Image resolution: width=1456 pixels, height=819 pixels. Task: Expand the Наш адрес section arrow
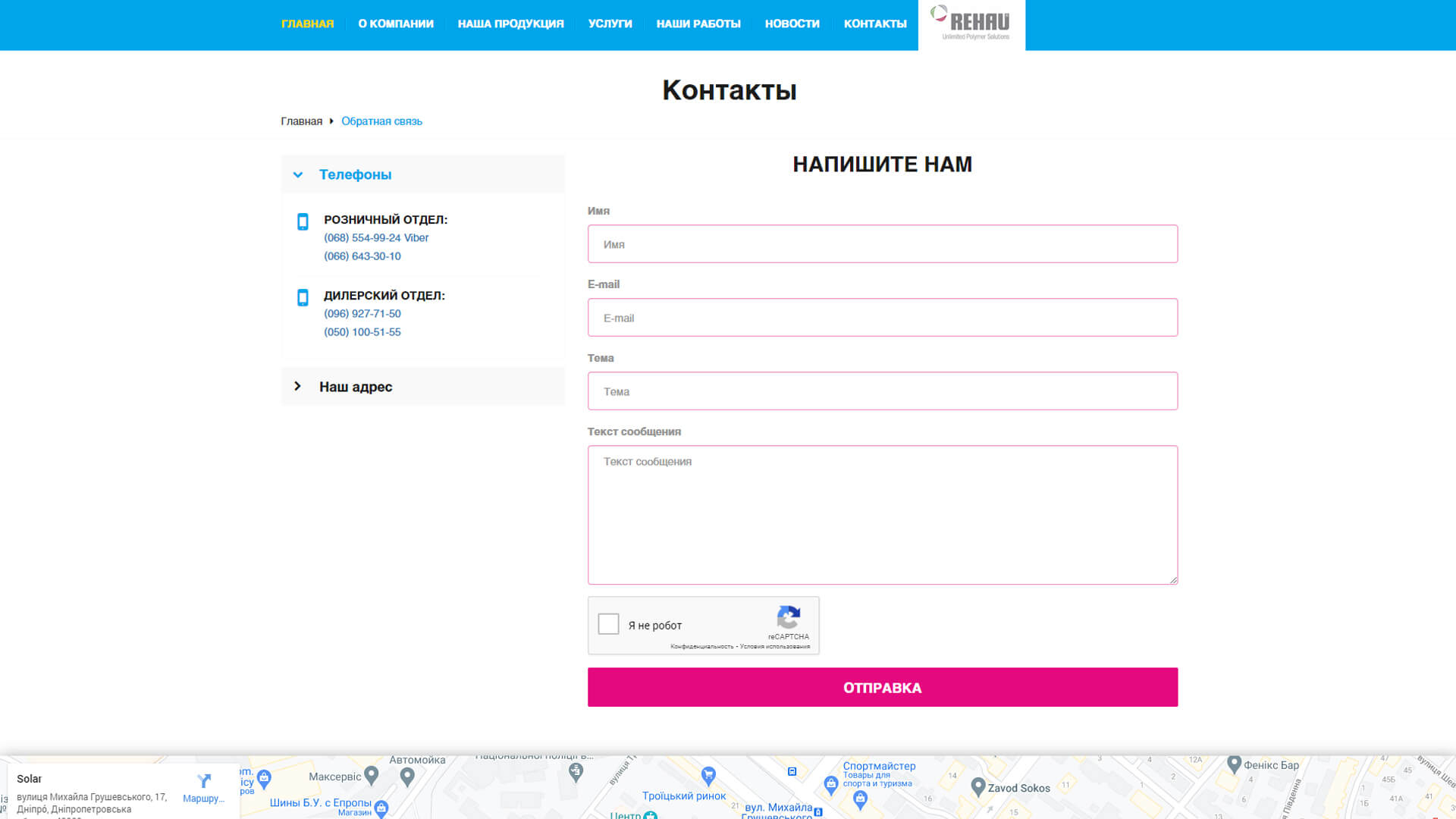point(297,386)
